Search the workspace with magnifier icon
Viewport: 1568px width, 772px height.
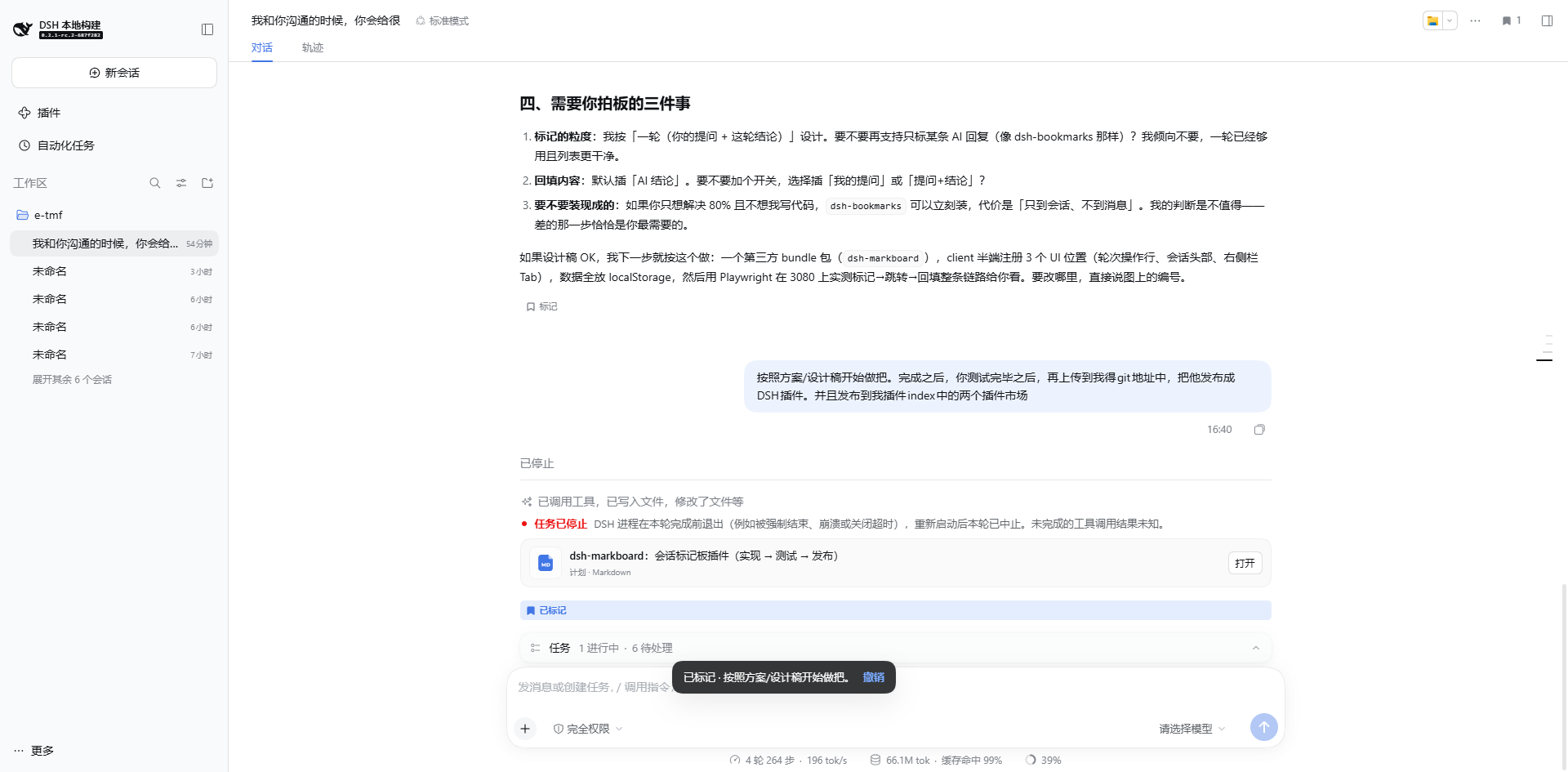(x=155, y=183)
